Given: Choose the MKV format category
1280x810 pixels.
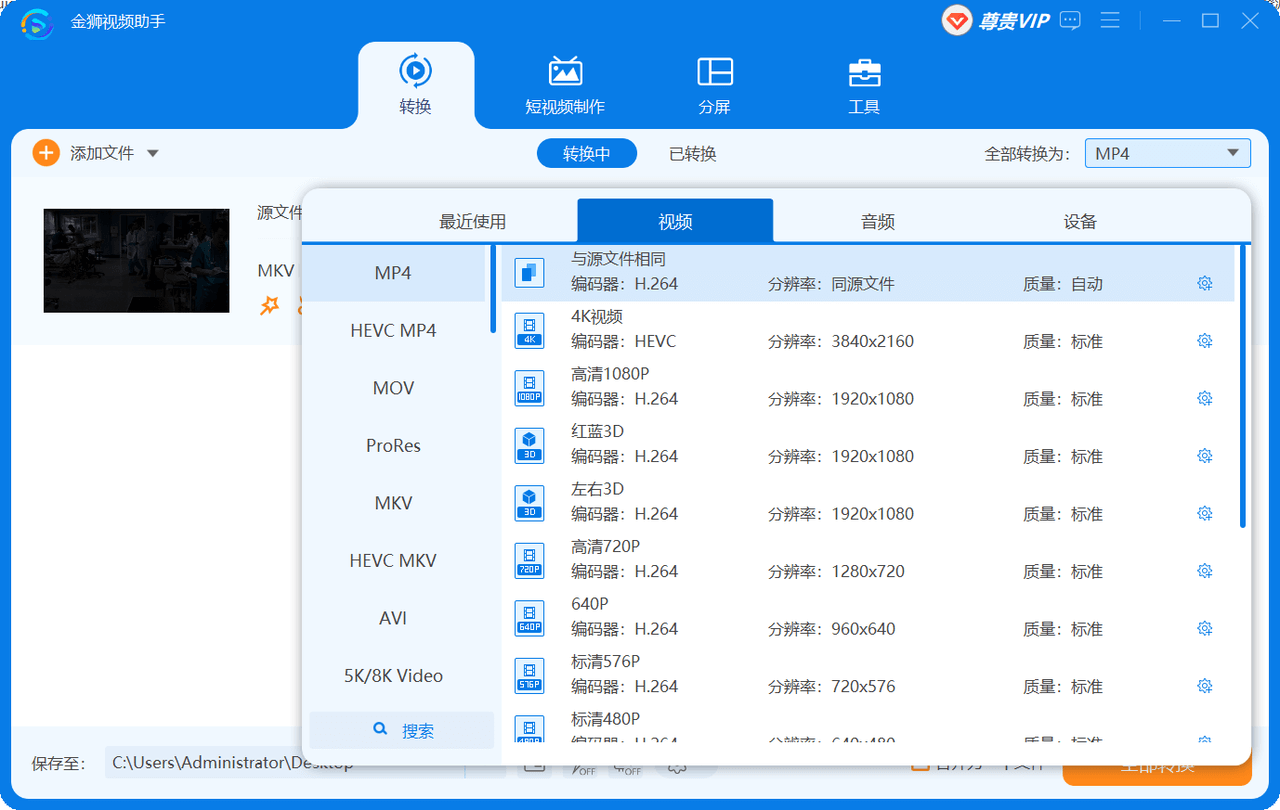Looking at the screenshot, I should [x=393, y=503].
